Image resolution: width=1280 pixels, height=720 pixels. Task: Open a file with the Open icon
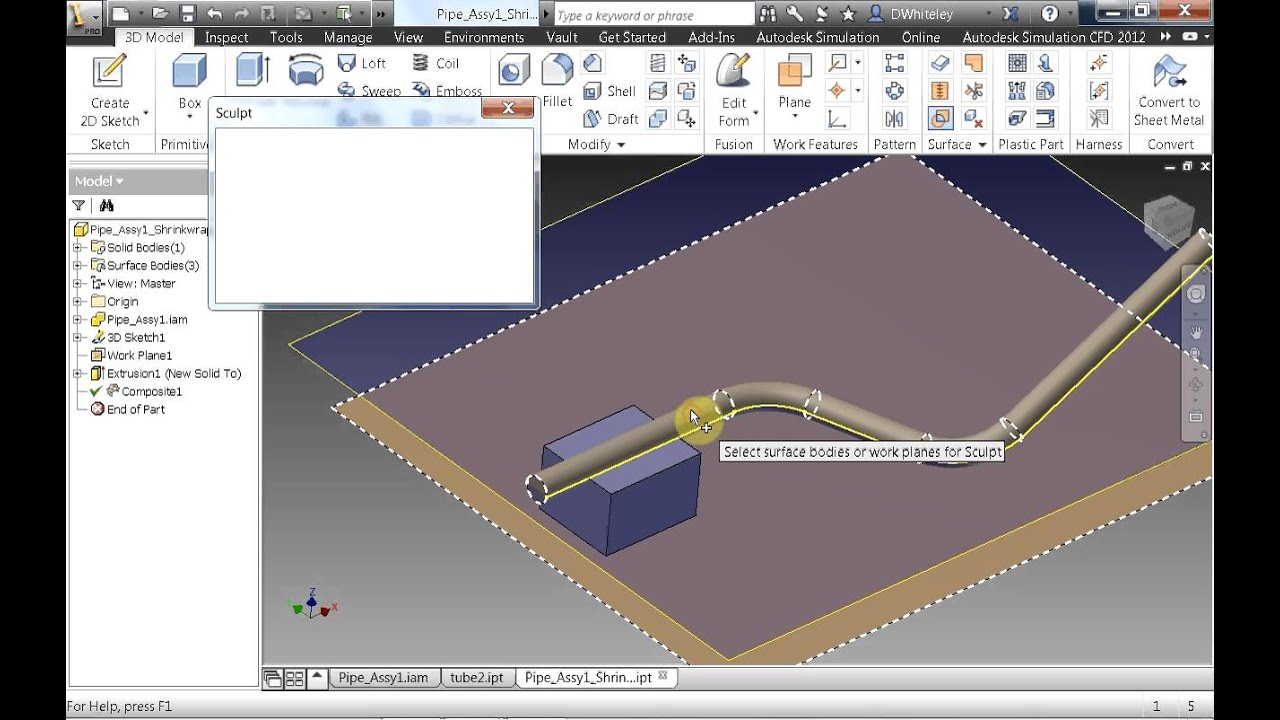click(160, 14)
